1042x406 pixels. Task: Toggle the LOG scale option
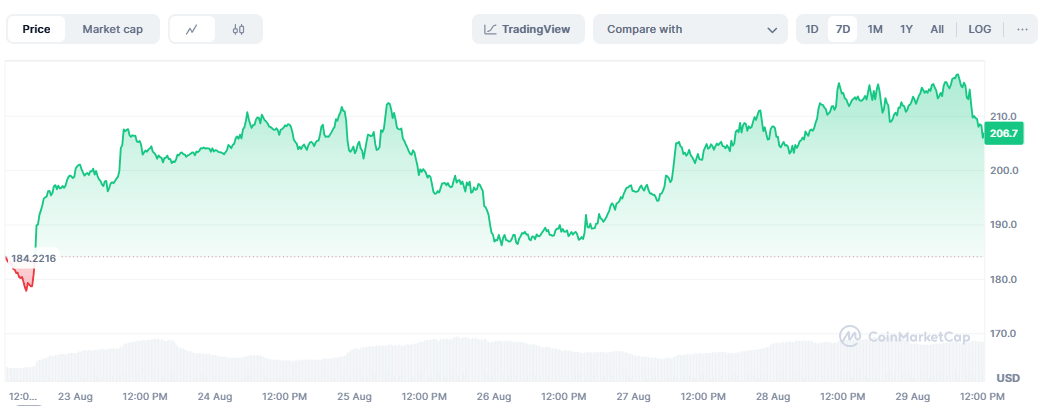980,29
